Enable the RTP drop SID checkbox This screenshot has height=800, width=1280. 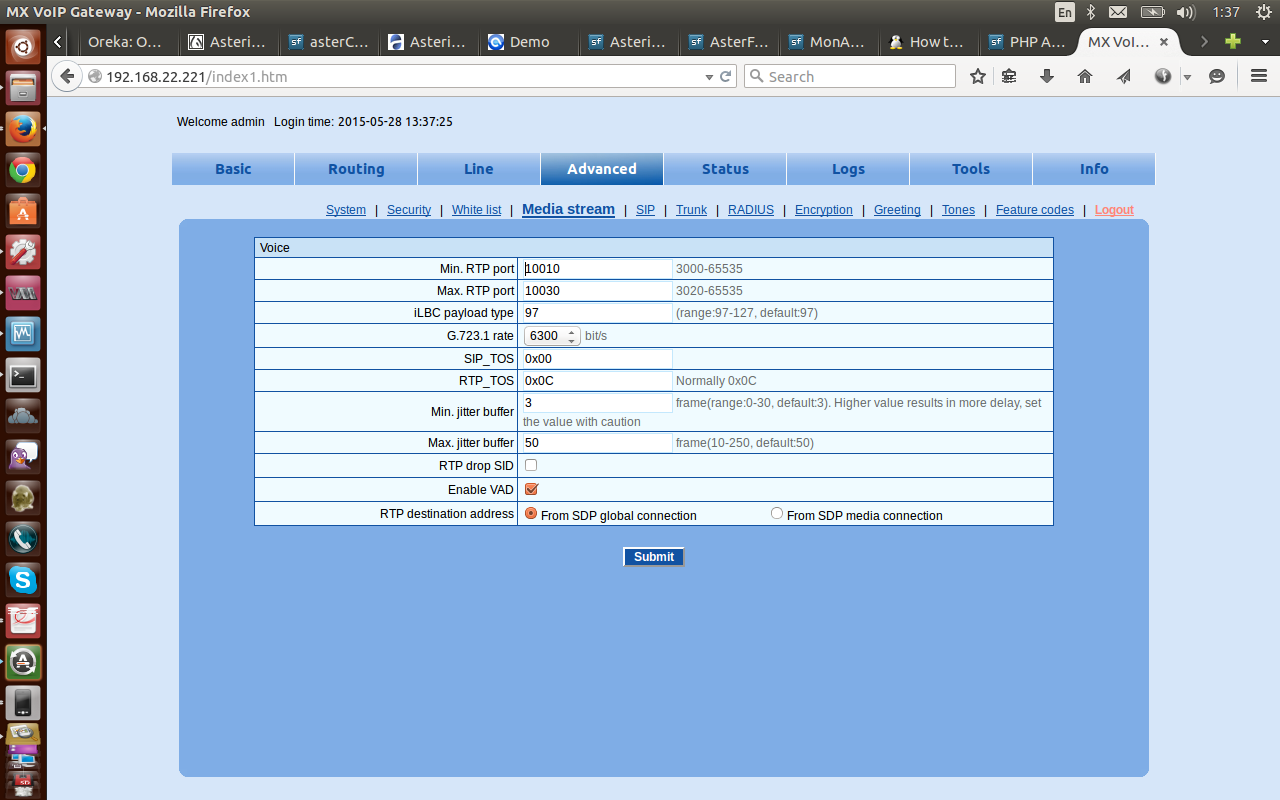click(x=531, y=465)
